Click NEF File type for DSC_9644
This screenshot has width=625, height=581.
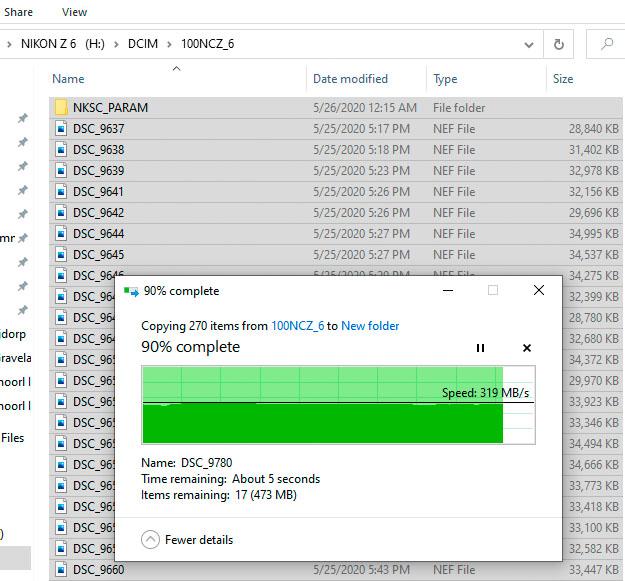[x=454, y=234]
